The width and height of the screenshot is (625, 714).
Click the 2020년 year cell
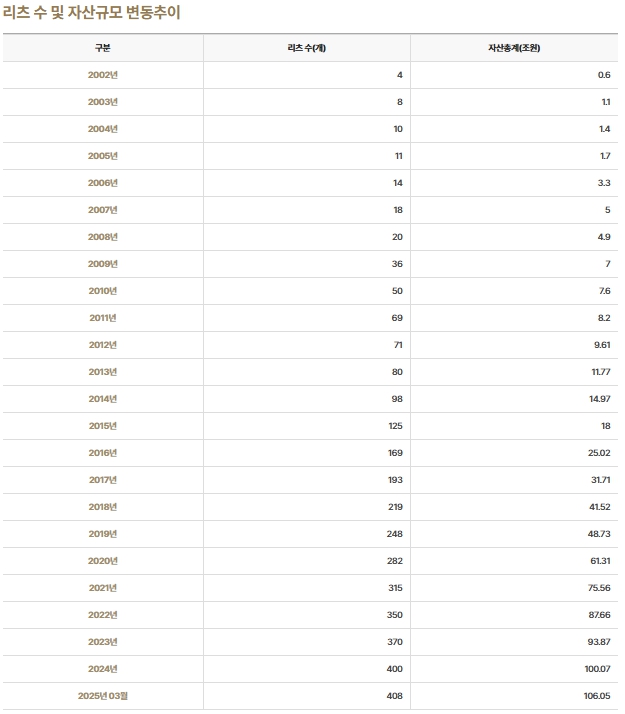click(x=103, y=561)
